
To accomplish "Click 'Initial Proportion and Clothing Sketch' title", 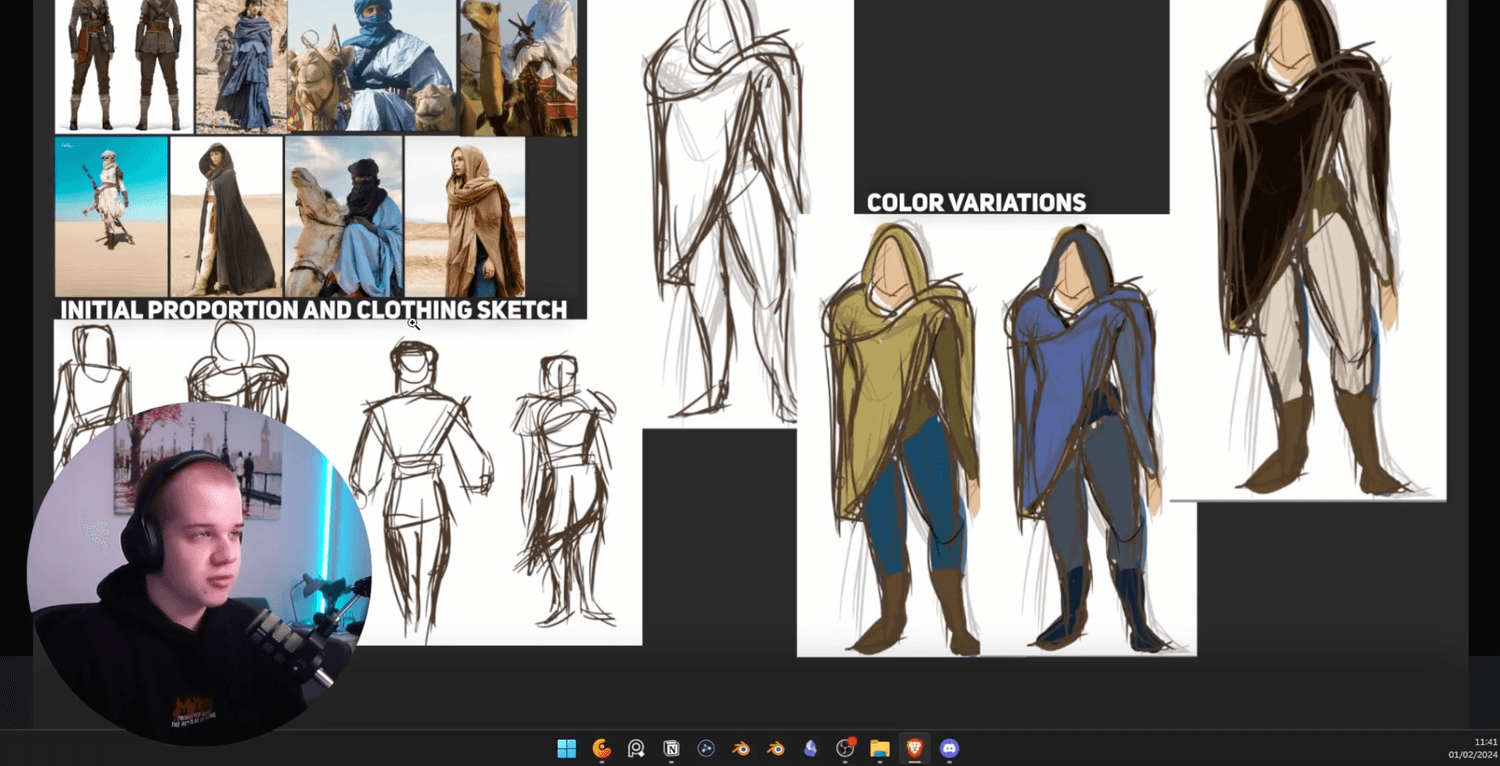I will point(313,309).
